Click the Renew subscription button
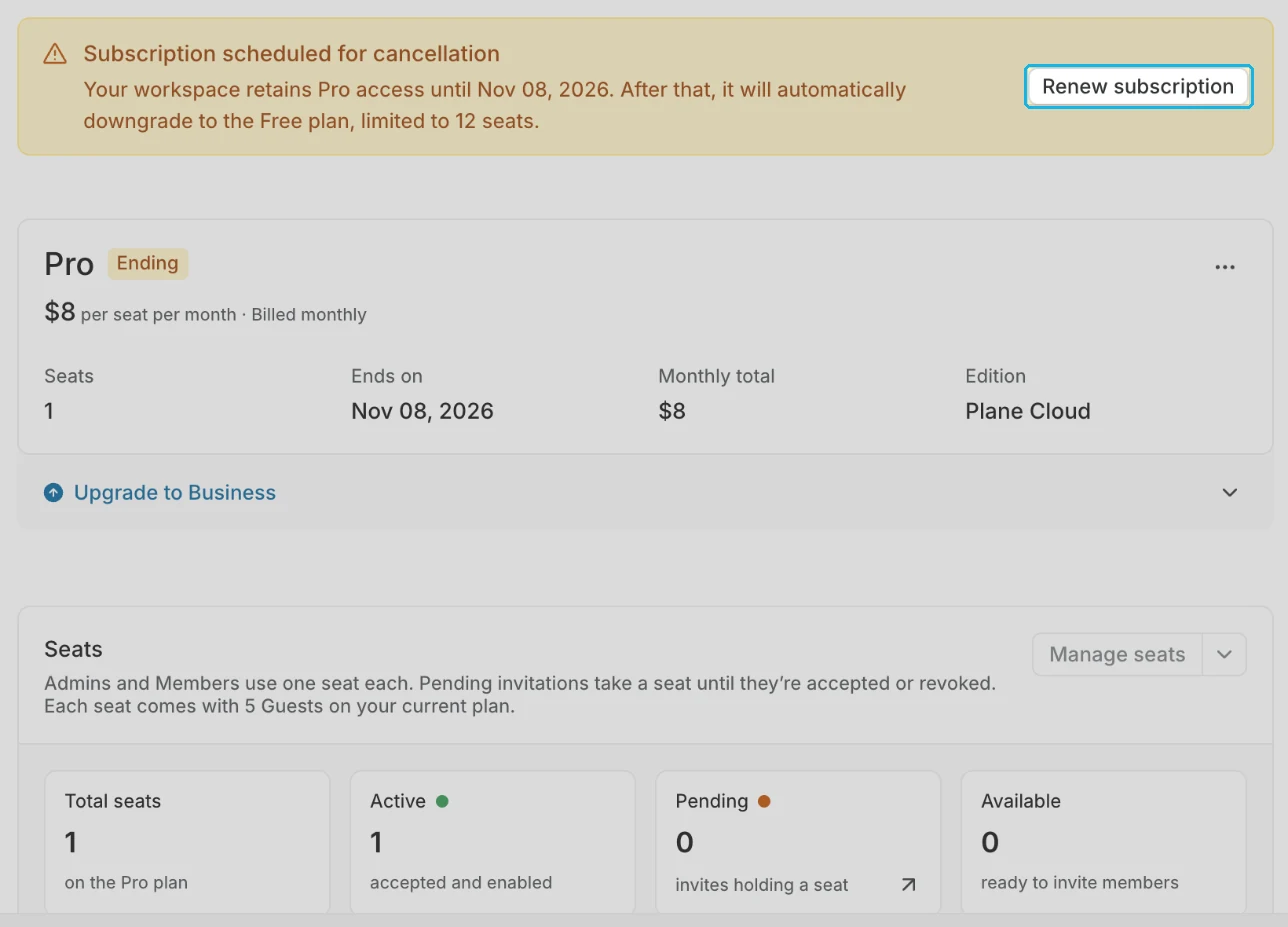Image resolution: width=1288 pixels, height=927 pixels. click(1138, 87)
